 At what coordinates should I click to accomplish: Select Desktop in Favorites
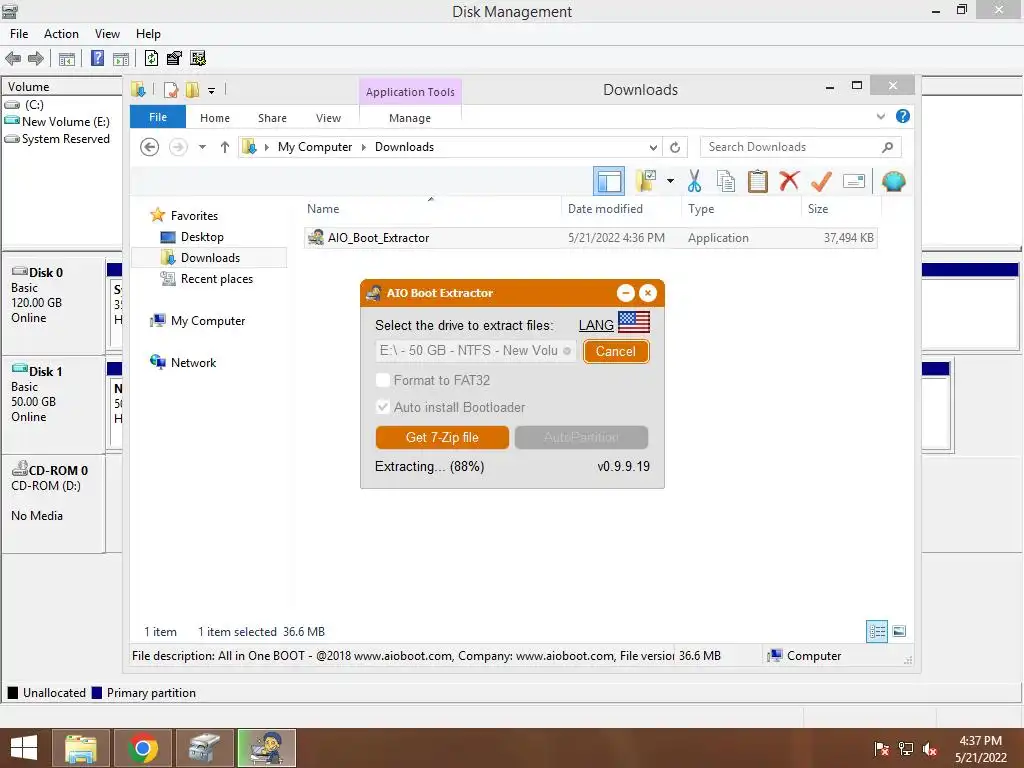point(202,236)
